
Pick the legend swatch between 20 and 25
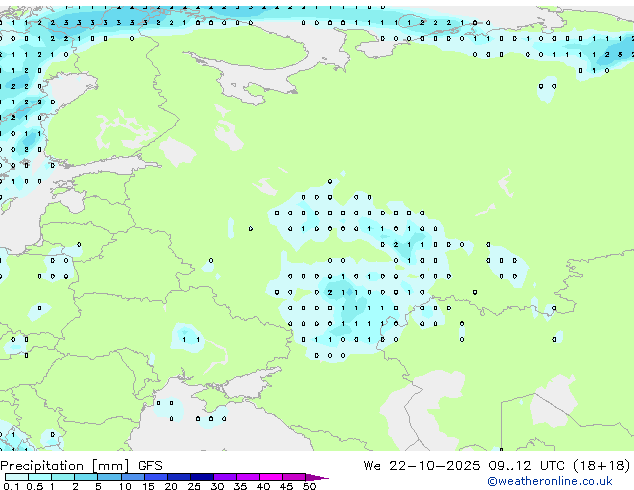click(x=179, y=477)
